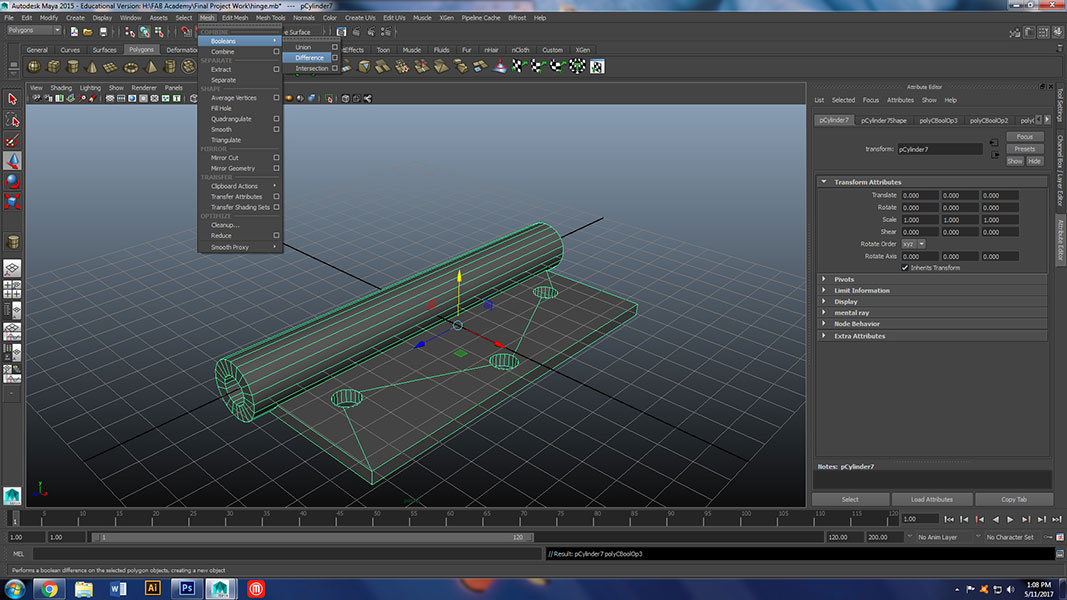This screenshot has width=1067, height=600.
Task: Activate the Lasso select tool
Action: click(12, 120)
